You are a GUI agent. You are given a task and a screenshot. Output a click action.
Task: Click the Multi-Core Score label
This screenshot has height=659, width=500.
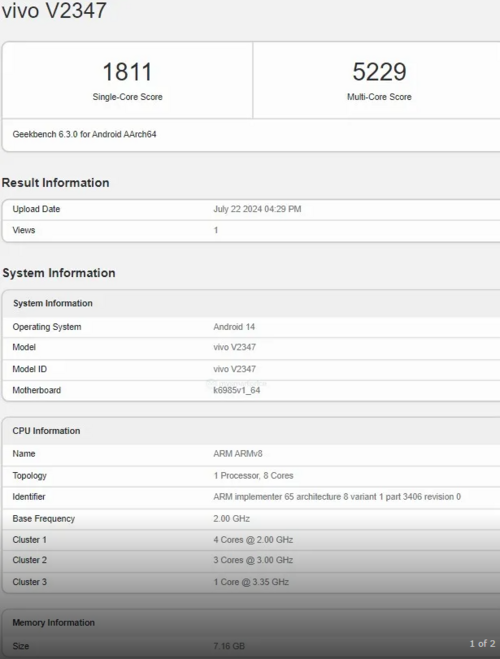click(379, 97)
